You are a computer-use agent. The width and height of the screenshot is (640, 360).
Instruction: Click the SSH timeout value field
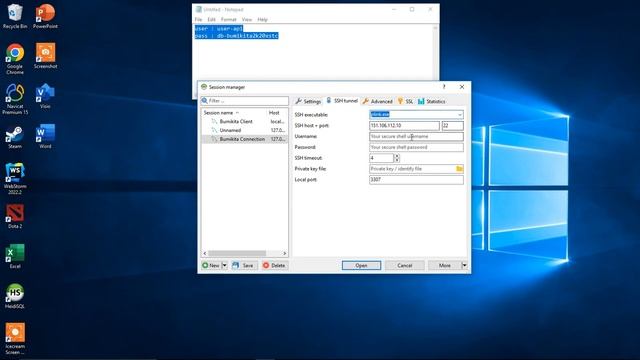pos(381,158)
